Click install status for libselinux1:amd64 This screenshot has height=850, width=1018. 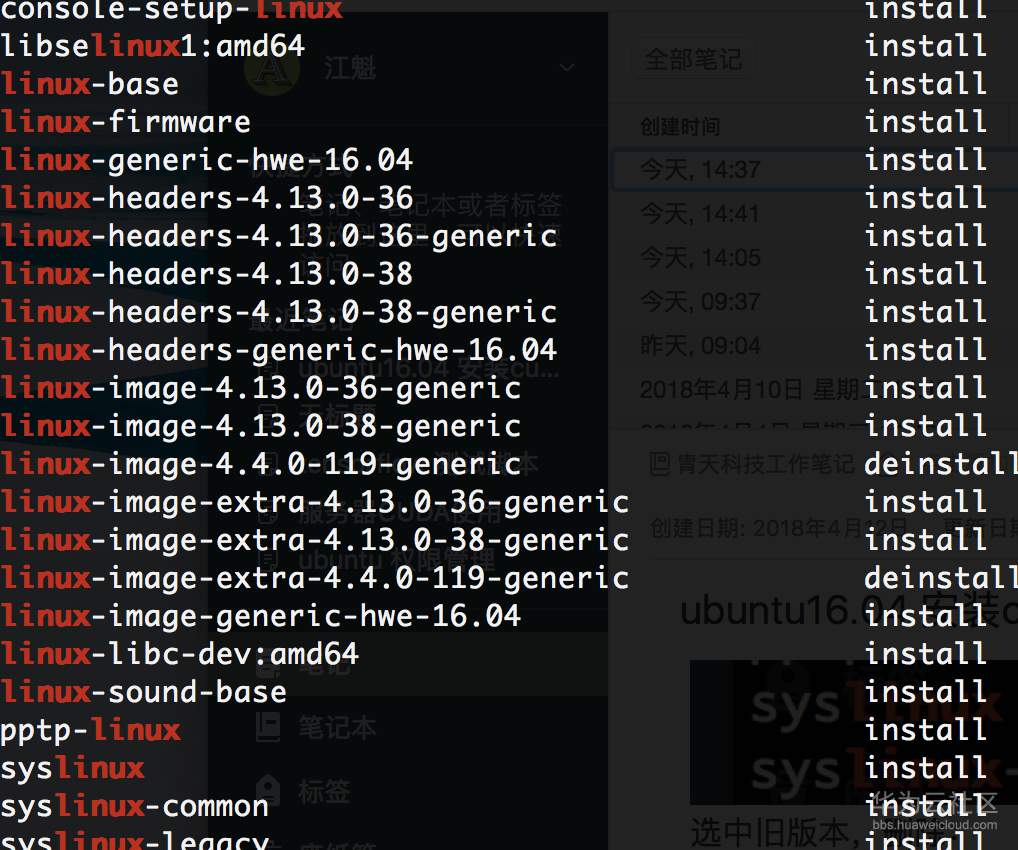(926, 46)
